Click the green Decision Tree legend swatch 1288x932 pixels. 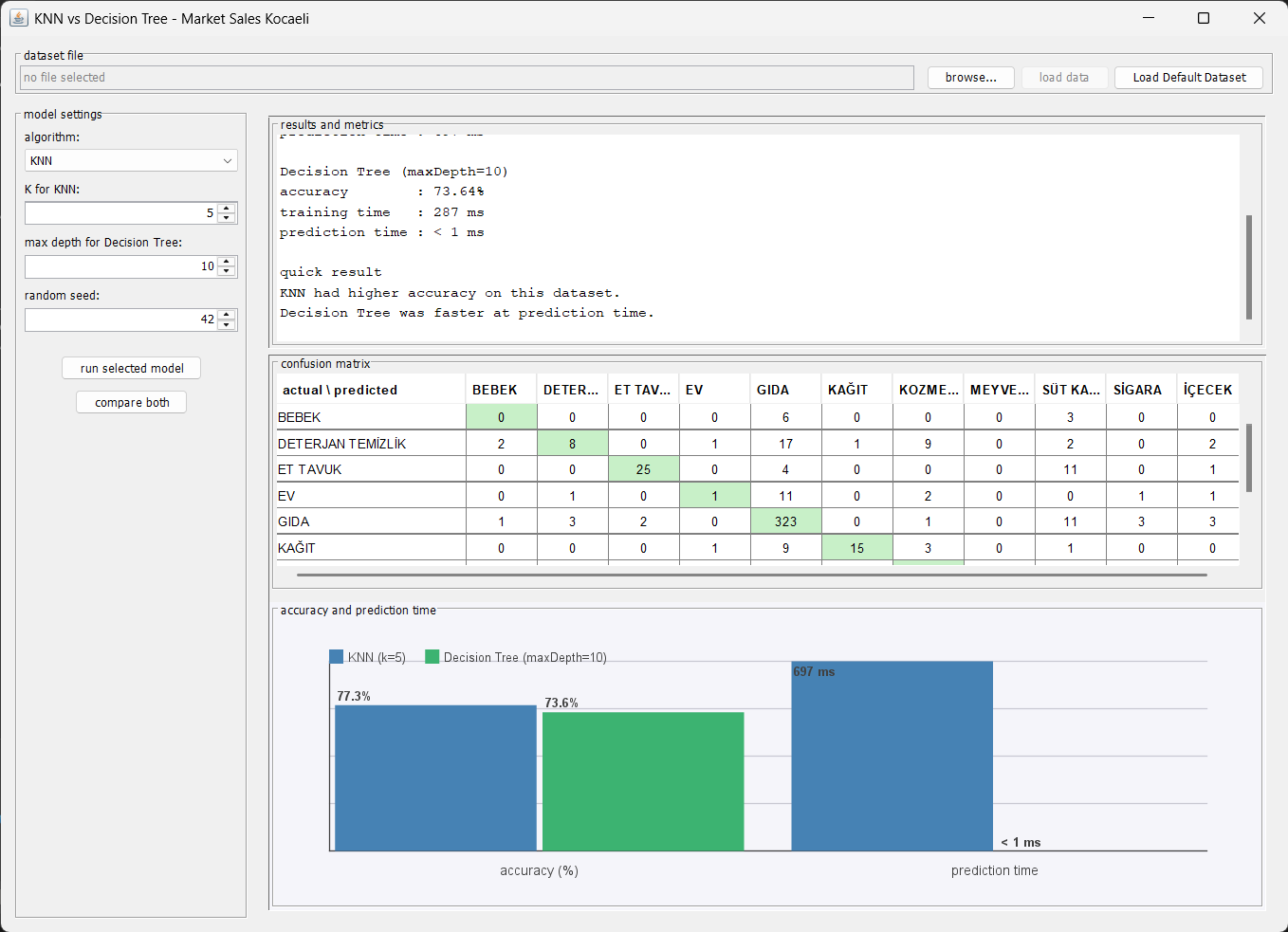coord(432,656)
